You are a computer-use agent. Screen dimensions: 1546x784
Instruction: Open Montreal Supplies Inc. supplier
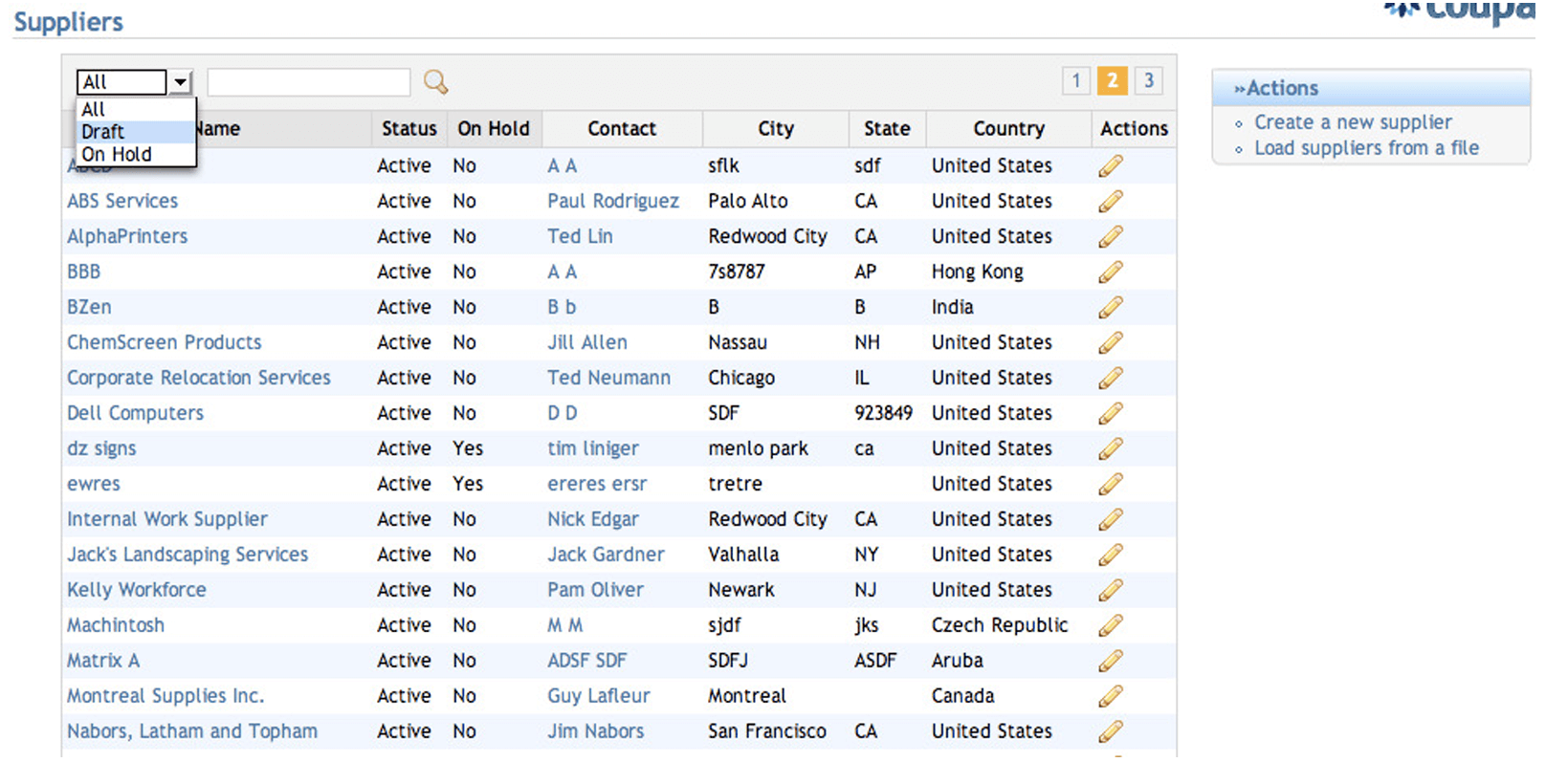pyautogui.click(x=166, y=697)
